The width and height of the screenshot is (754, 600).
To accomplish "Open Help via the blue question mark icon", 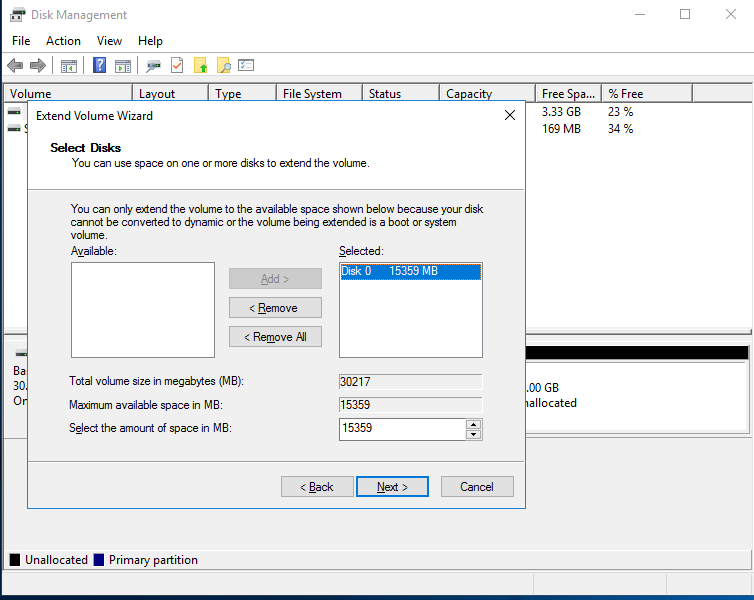I will click(100, 66).
